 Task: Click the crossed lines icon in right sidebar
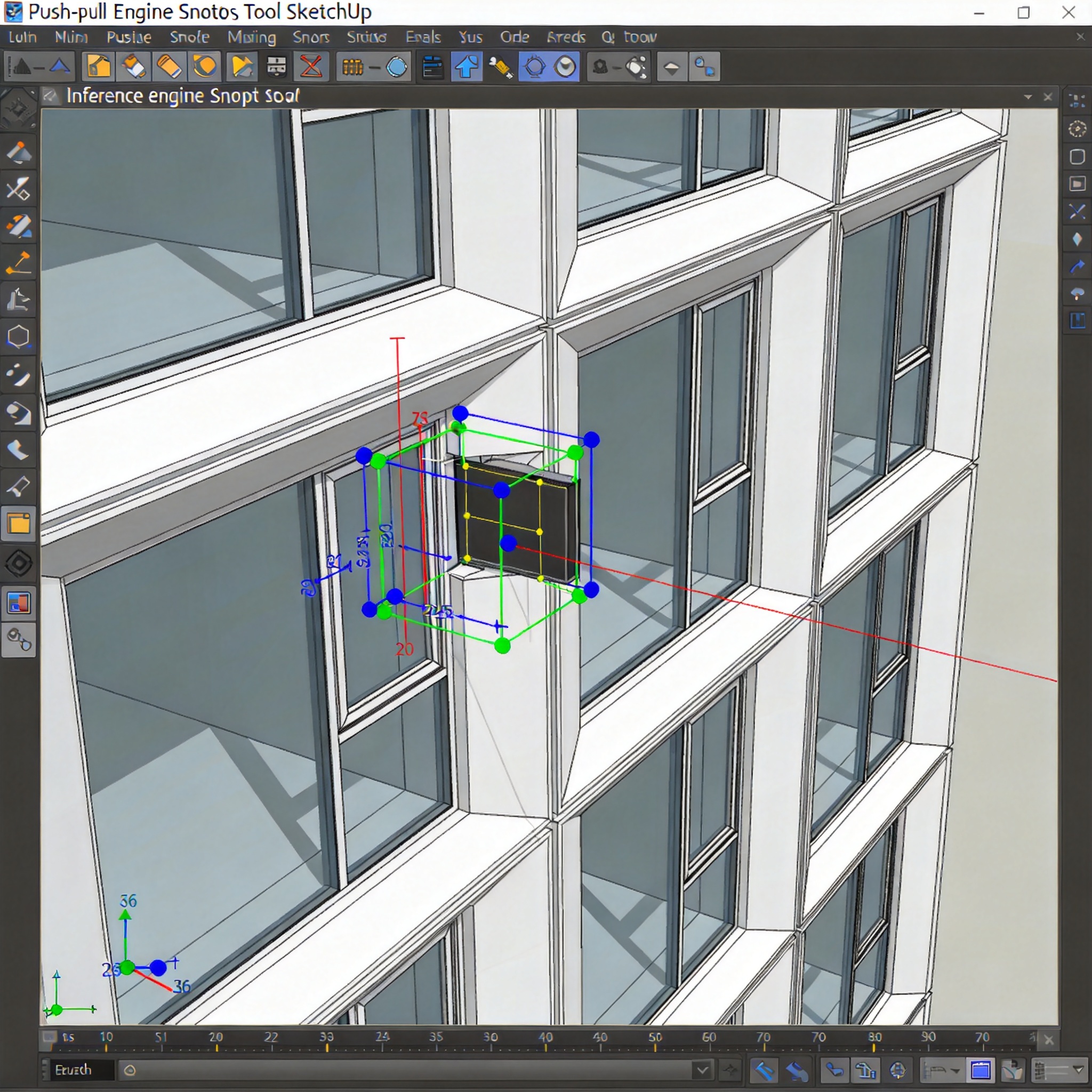click(x=1077, y=212)
